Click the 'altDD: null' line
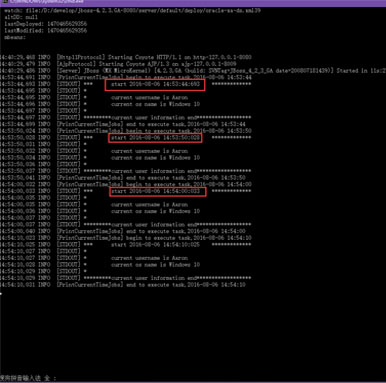386x383 pixels. [x=21, y=17]
